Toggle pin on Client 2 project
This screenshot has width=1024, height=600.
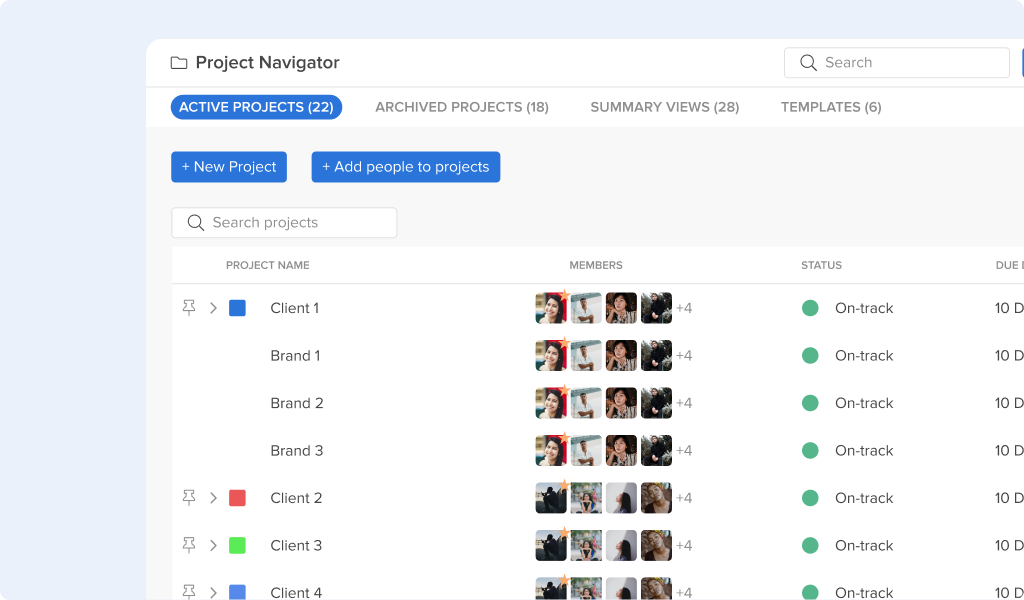(189, 497)
